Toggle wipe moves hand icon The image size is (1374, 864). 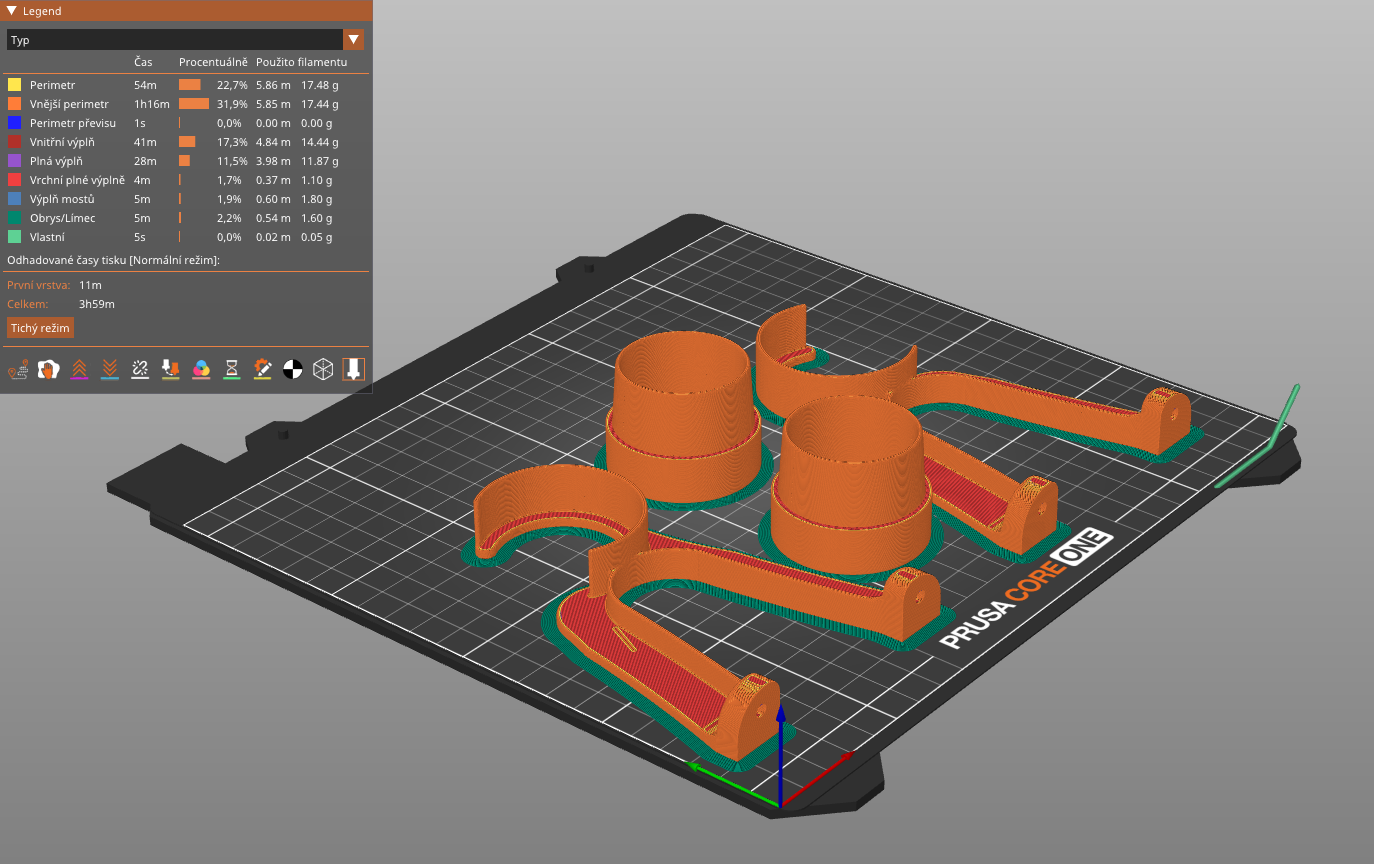(x=47, y=369)
